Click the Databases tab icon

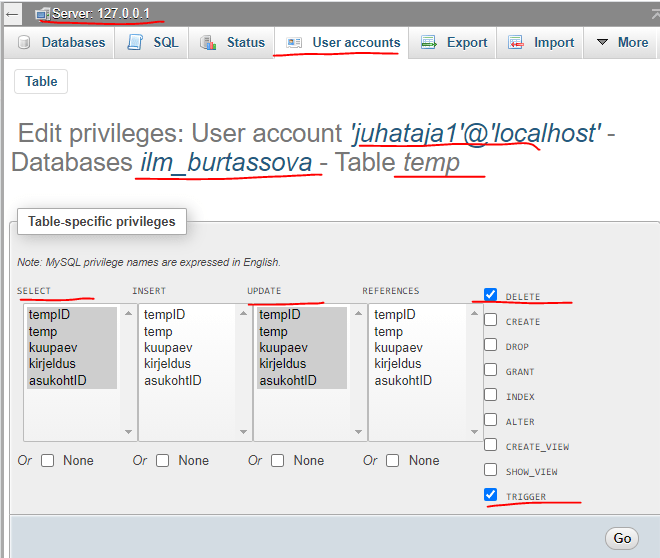coord(23,43)
